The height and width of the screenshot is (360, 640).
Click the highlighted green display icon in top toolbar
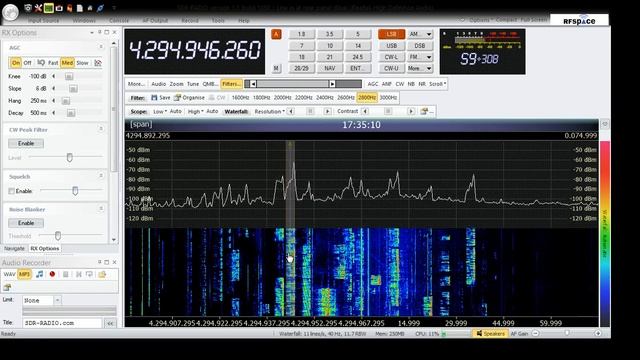point(49,8)
